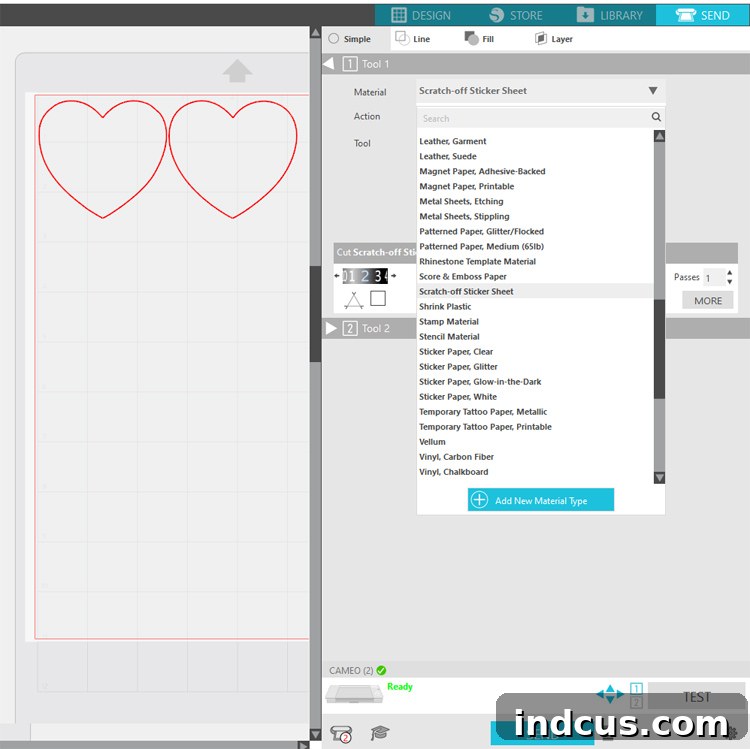The width and height of the screenshot is (750, 749).
Task: Select Metal Sheets, Etching
Action: click(x=461, y=201)
